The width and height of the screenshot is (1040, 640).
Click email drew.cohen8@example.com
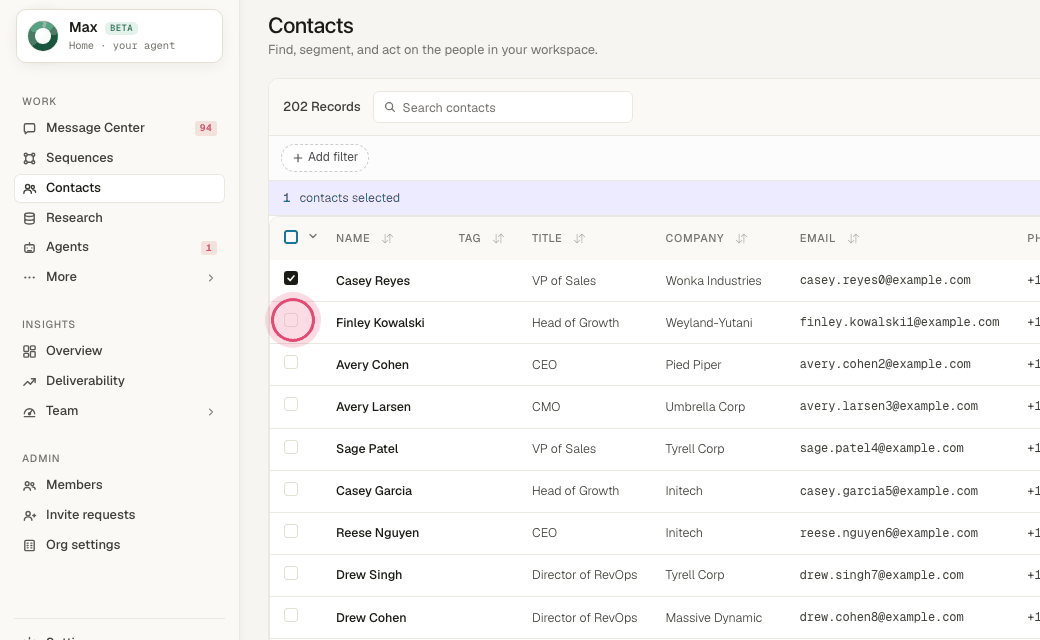click(x=881, y=617)
